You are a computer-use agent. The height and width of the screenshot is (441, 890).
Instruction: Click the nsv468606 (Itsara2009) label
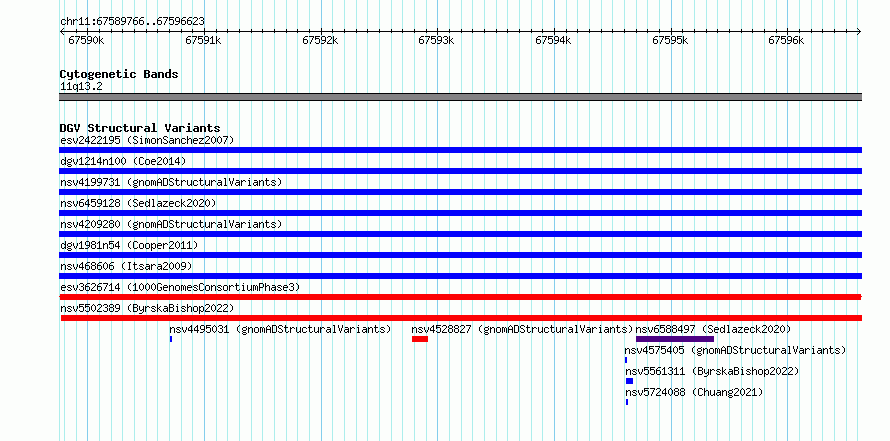126,266
